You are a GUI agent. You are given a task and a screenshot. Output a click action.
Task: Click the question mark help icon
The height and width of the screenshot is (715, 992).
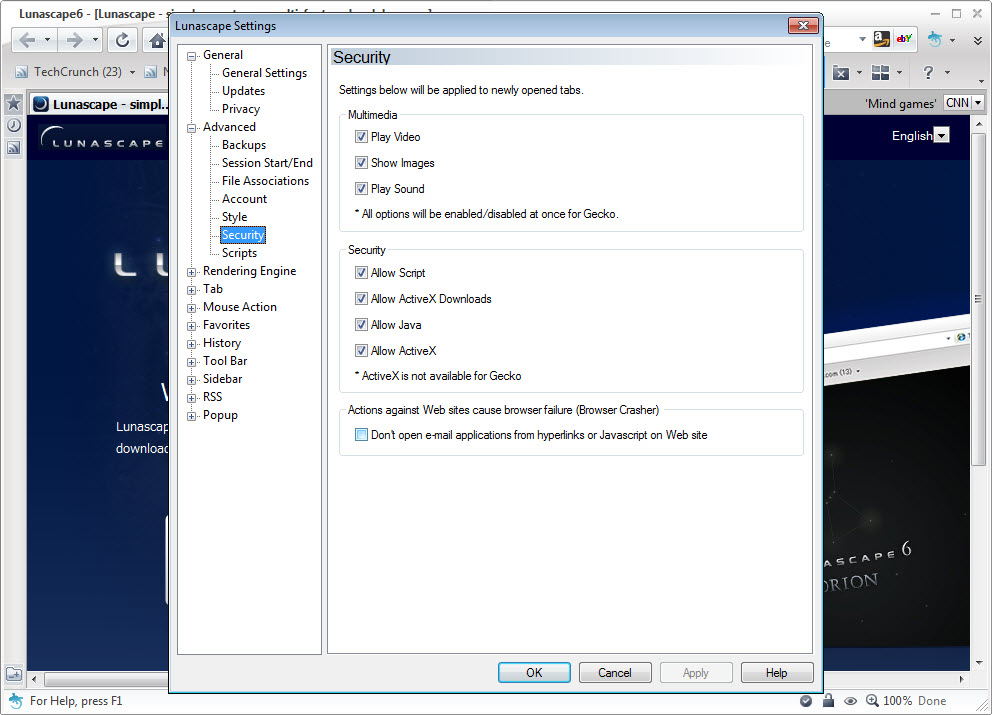point(927,73)
